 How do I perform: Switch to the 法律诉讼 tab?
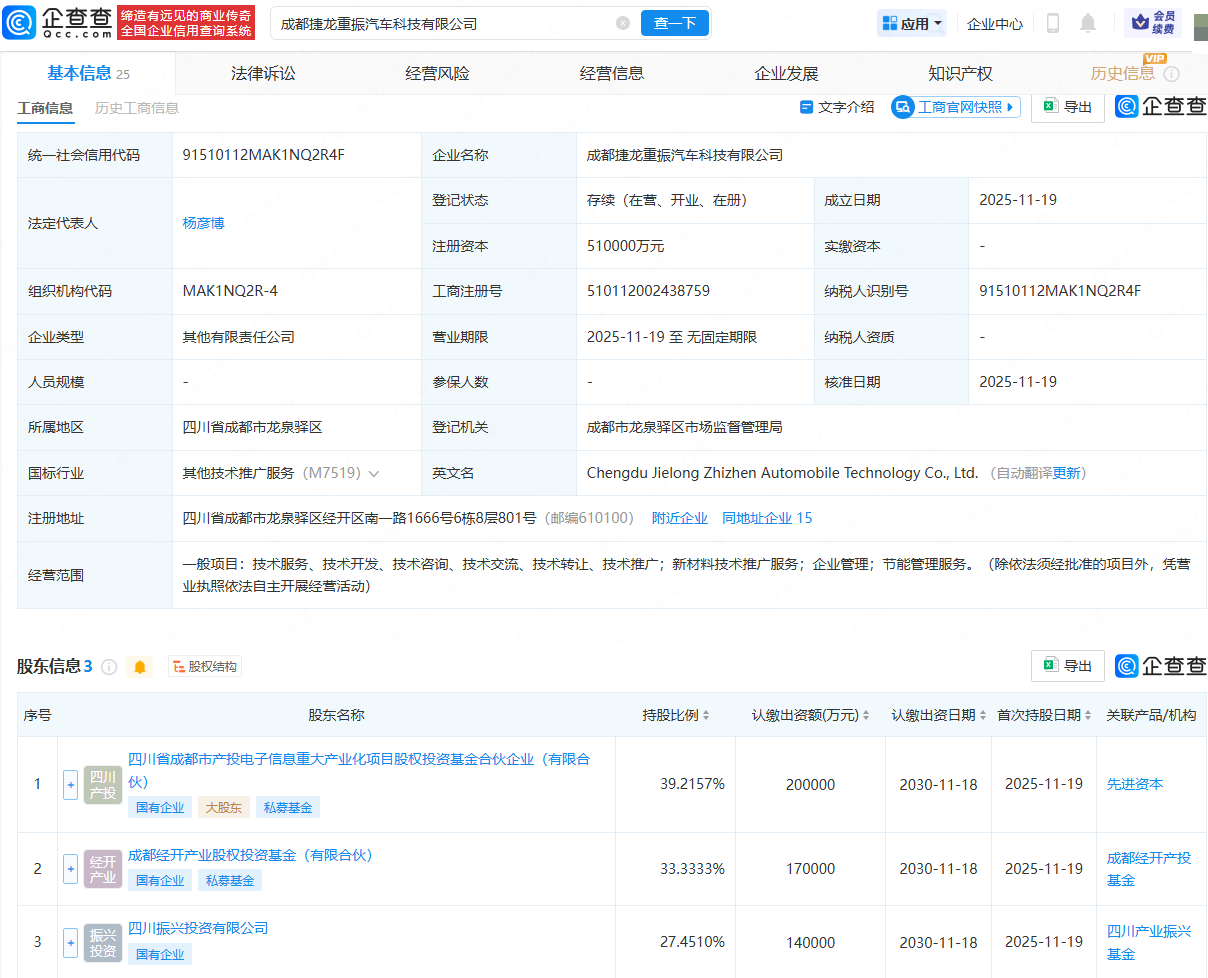tap(263, 73)
